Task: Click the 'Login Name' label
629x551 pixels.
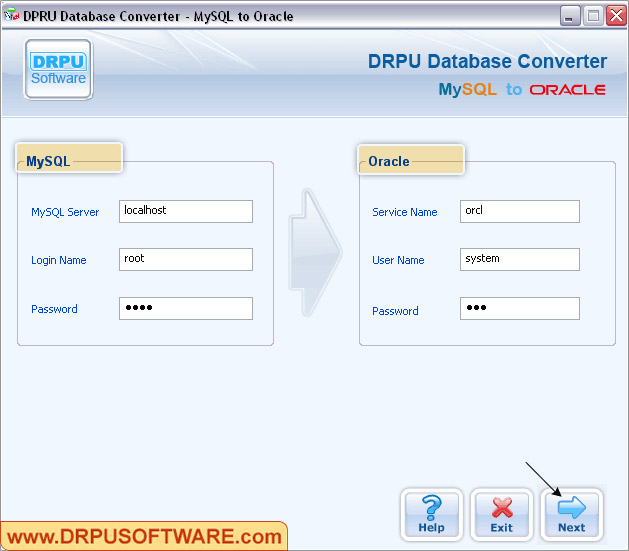Action: pos(59,260)
